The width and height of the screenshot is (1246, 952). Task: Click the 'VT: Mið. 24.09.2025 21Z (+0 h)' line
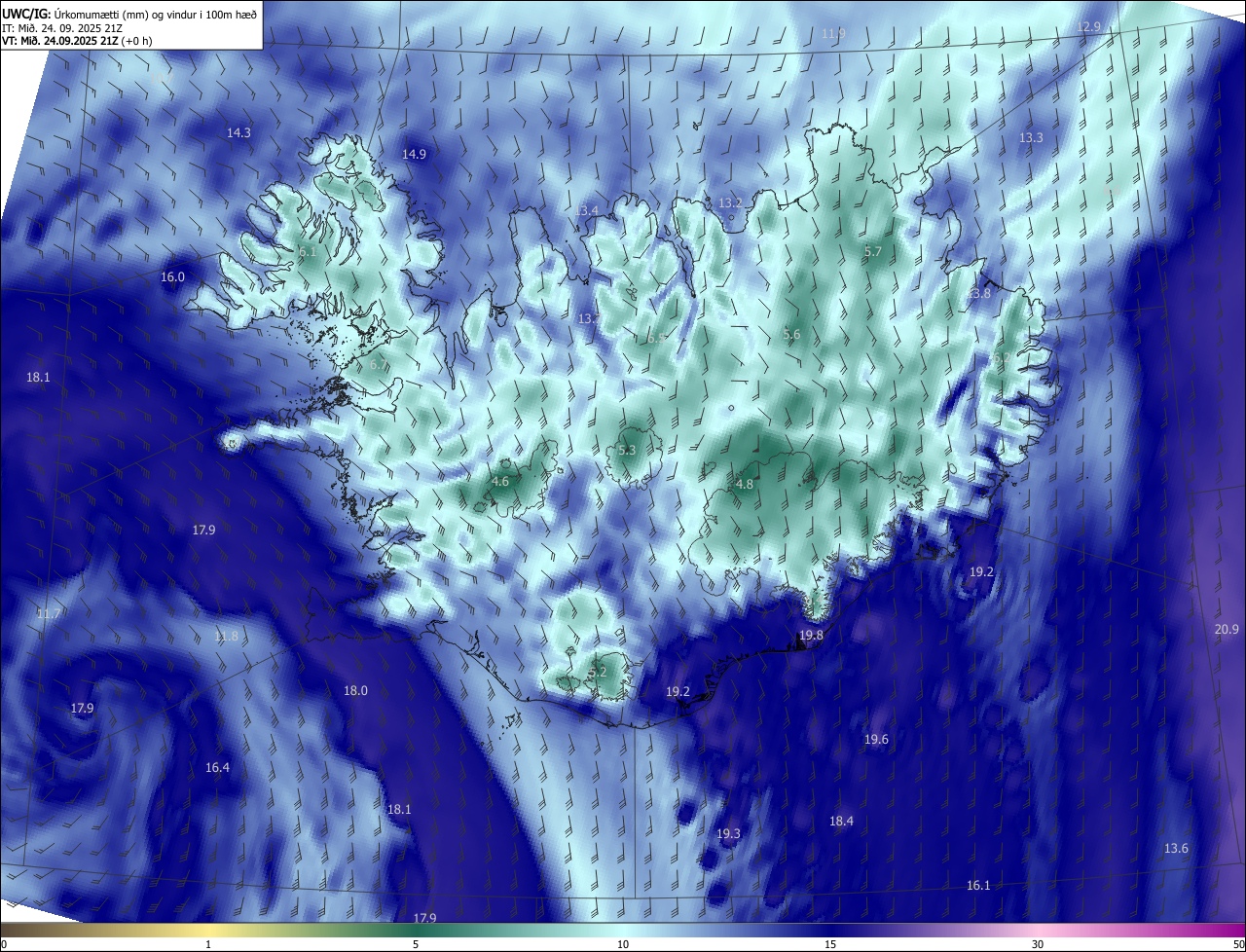click(x=77, y=41)
